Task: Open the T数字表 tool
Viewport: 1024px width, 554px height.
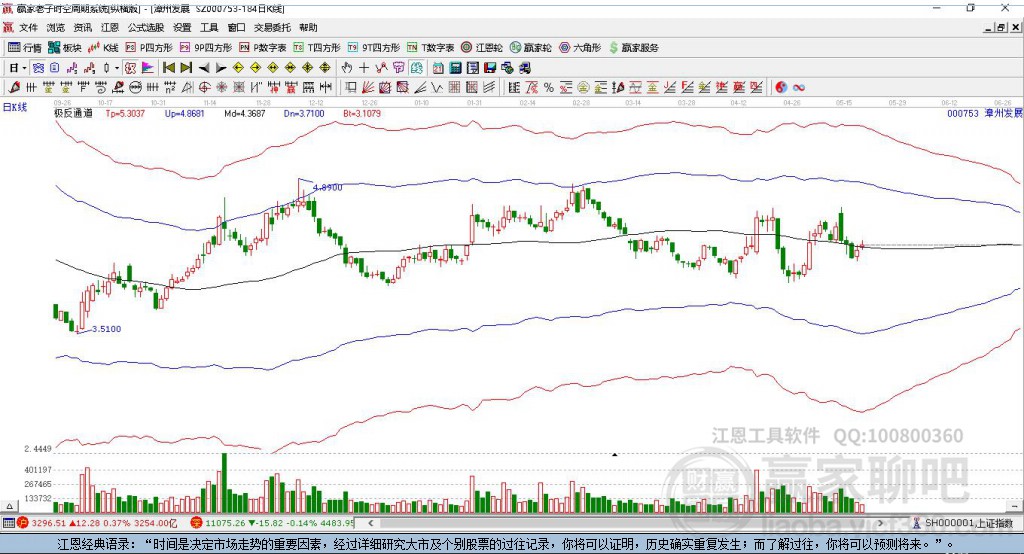Action: click(430, 48)
